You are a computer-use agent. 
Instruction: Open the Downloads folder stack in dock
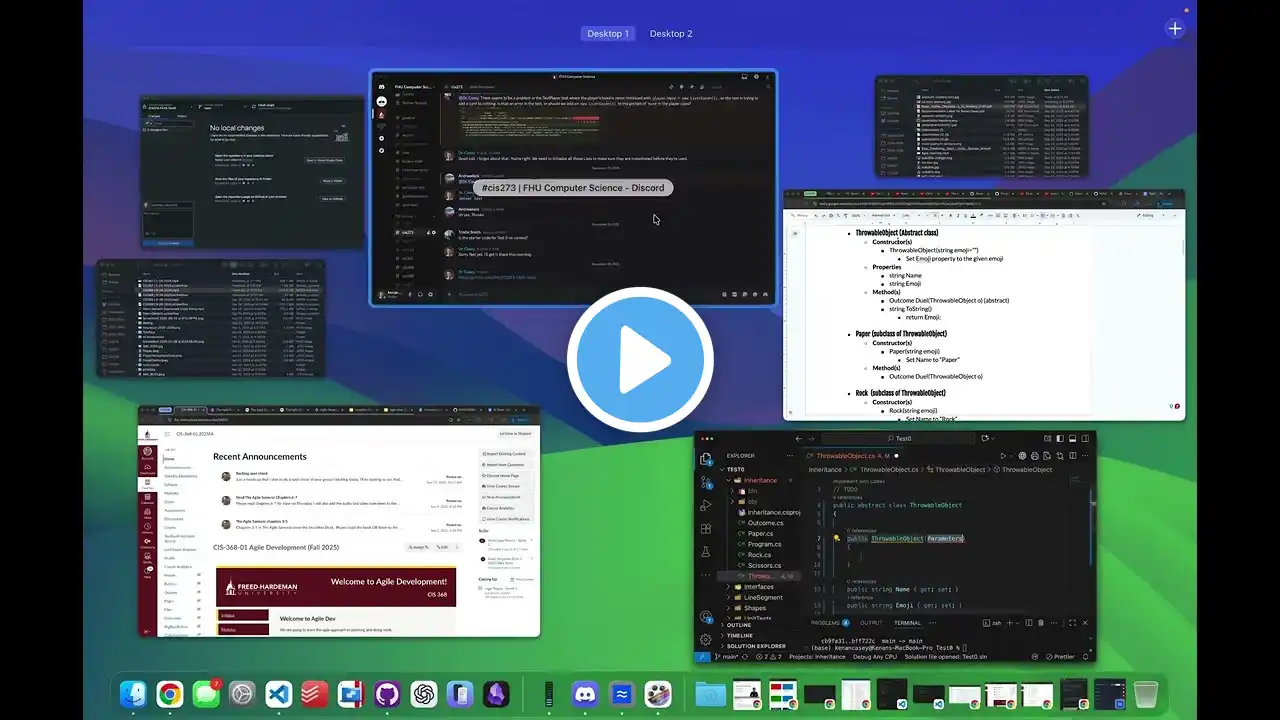711,694
